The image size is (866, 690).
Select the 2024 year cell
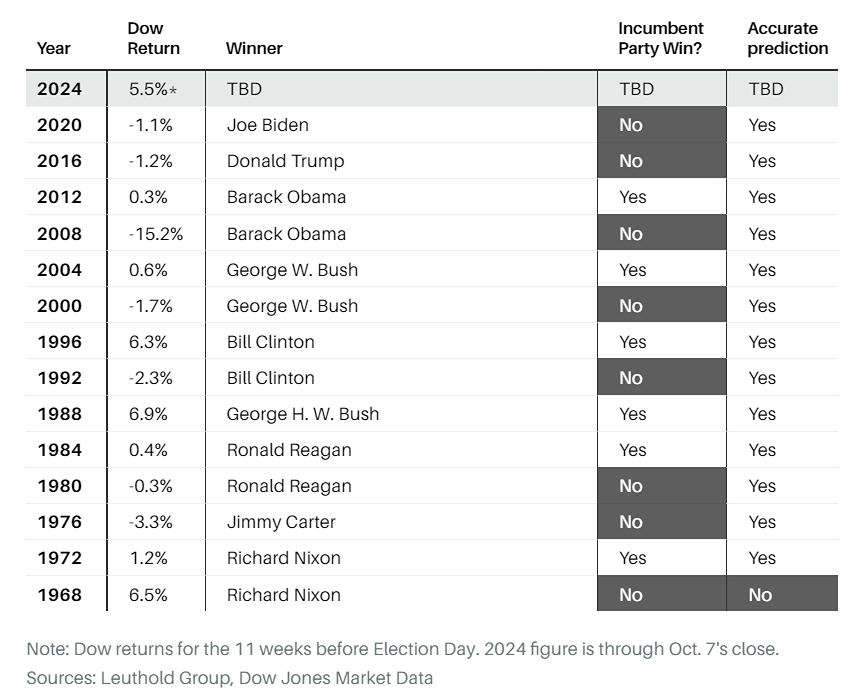tap(60, 89)
